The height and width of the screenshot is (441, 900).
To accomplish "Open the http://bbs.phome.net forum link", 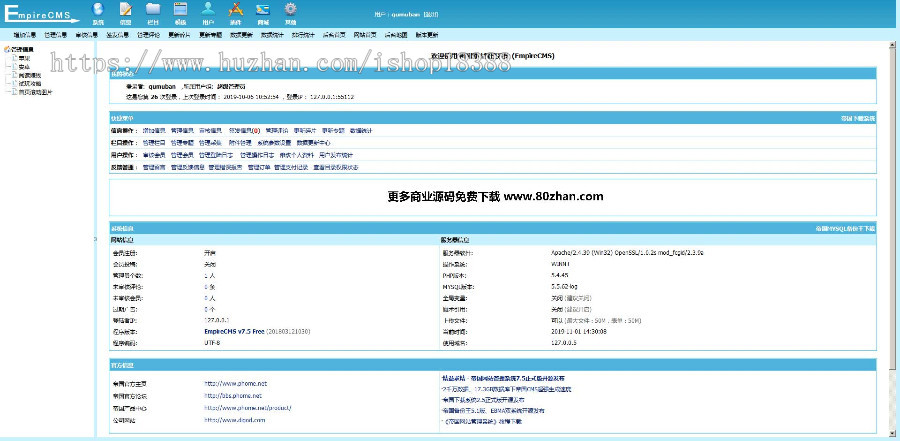I will tap(233, 396).
